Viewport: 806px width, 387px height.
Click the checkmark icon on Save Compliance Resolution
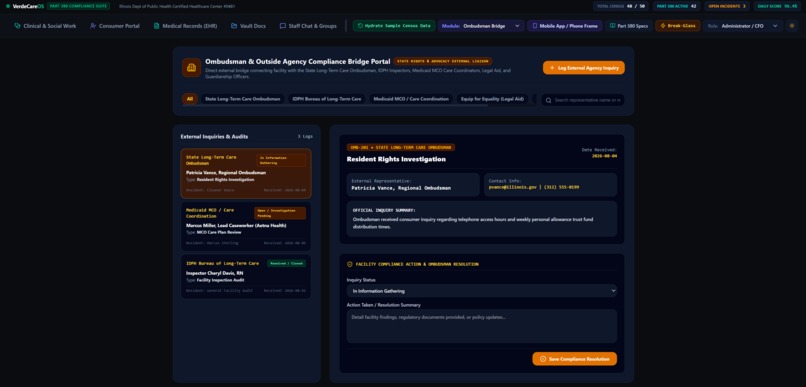[543, 359]
